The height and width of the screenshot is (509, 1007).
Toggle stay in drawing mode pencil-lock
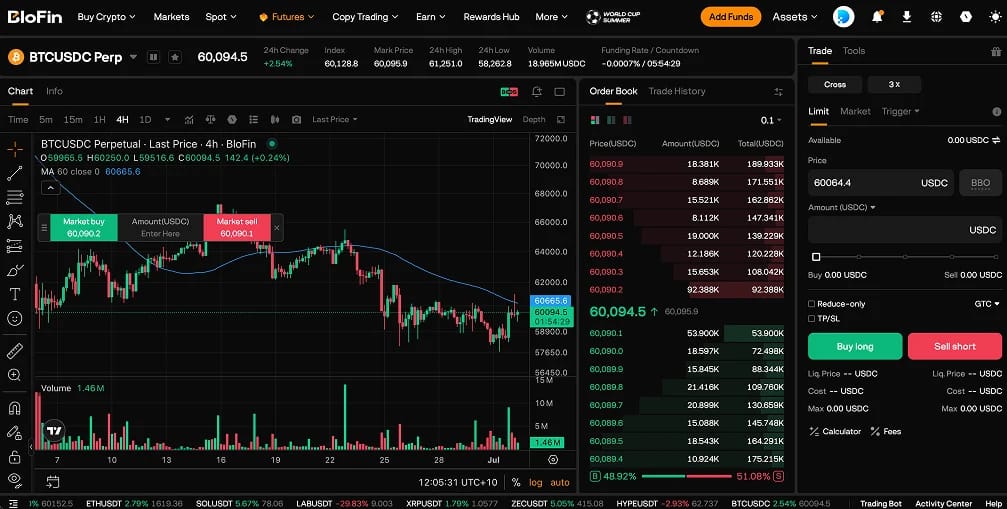point(15,433)
